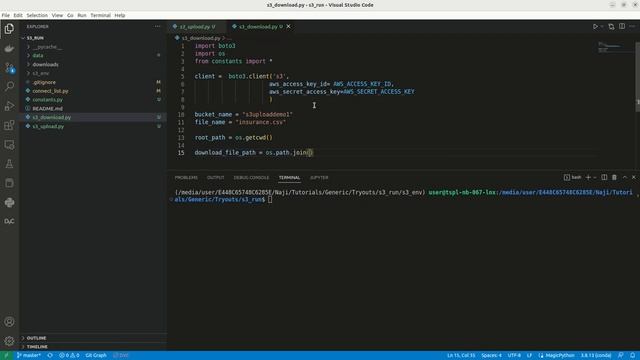The image size is (640, 360).
Task: Close the s3_download.py editor tab
Action: coord(289,27)
